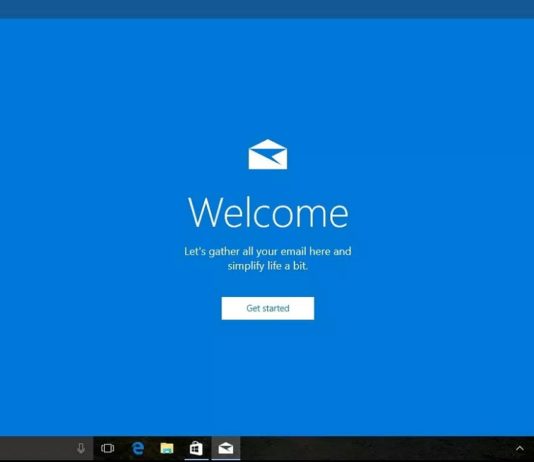Open Task View from the taskbar
The width and height of the screenshot is (534, 462).
click(108, 448)
